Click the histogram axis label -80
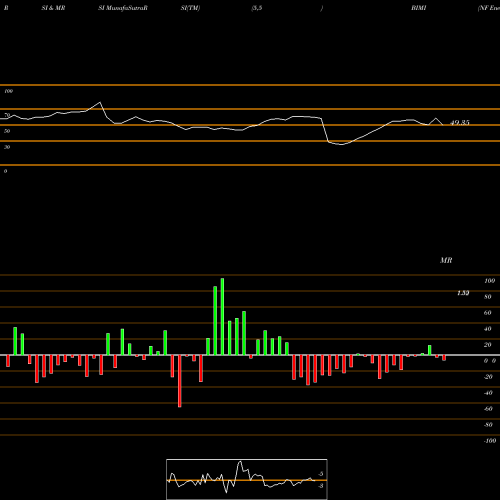The image size is (500, 500). pos(488,425)
